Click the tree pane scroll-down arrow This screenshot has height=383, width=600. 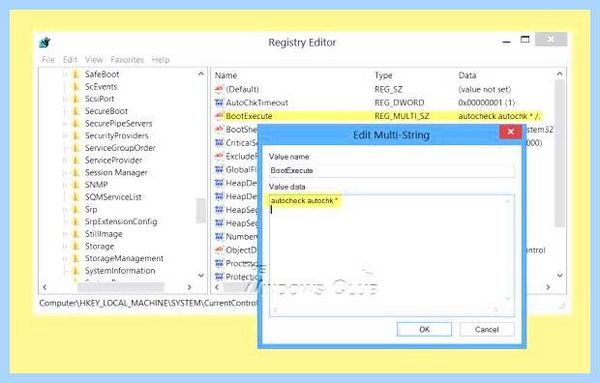pyautogui.click(x=201, y=275)
